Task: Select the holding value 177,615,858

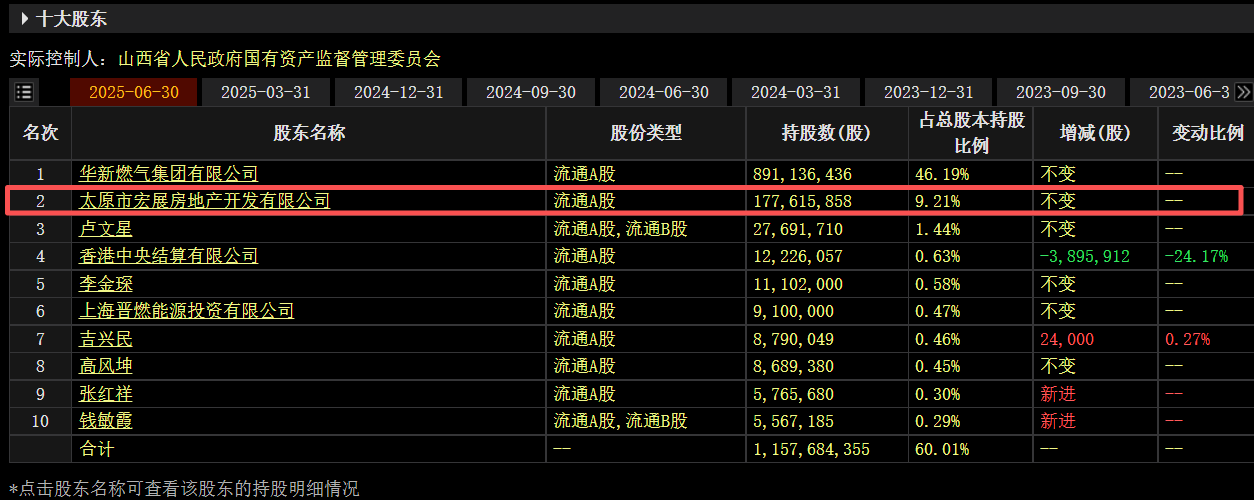Action: [x=803, y=201]
